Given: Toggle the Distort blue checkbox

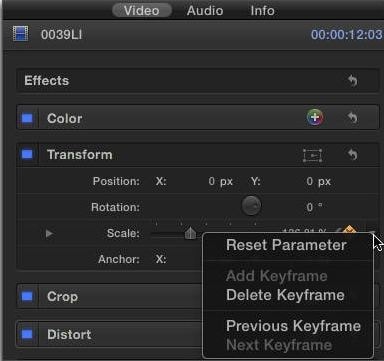Looking at the screenshot, I should click(27, 334).
